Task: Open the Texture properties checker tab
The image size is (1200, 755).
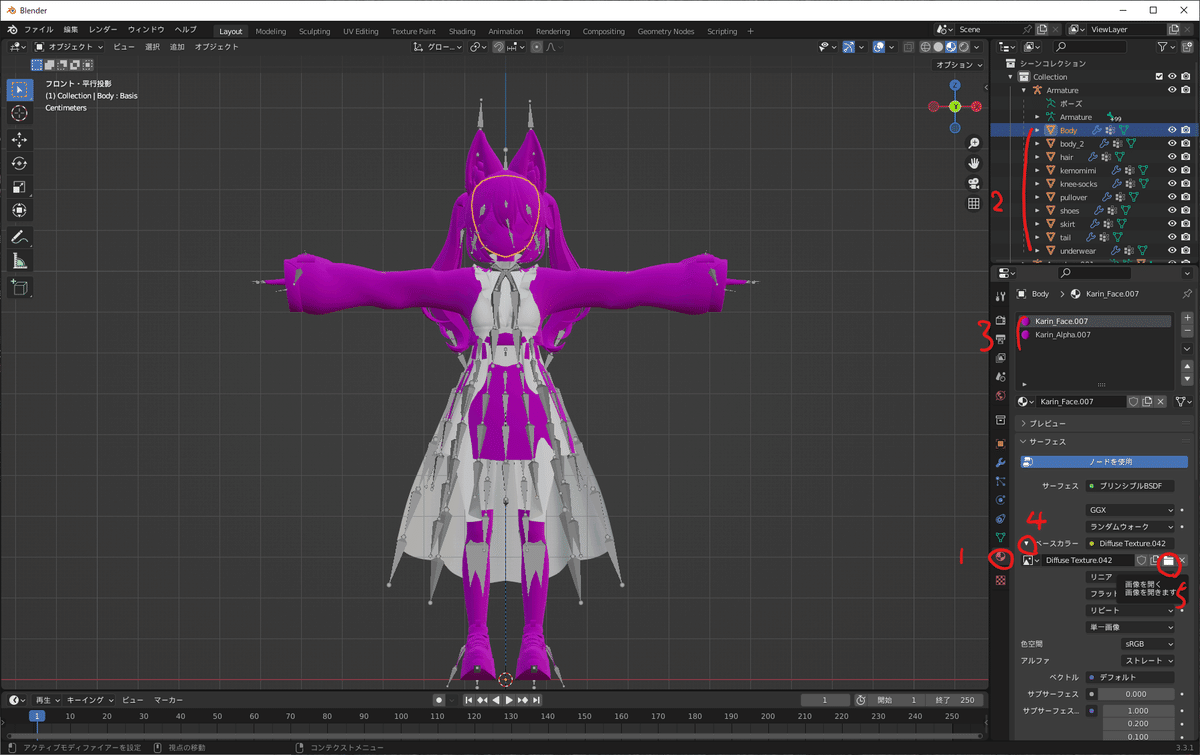Action: tap(1000, 580)
